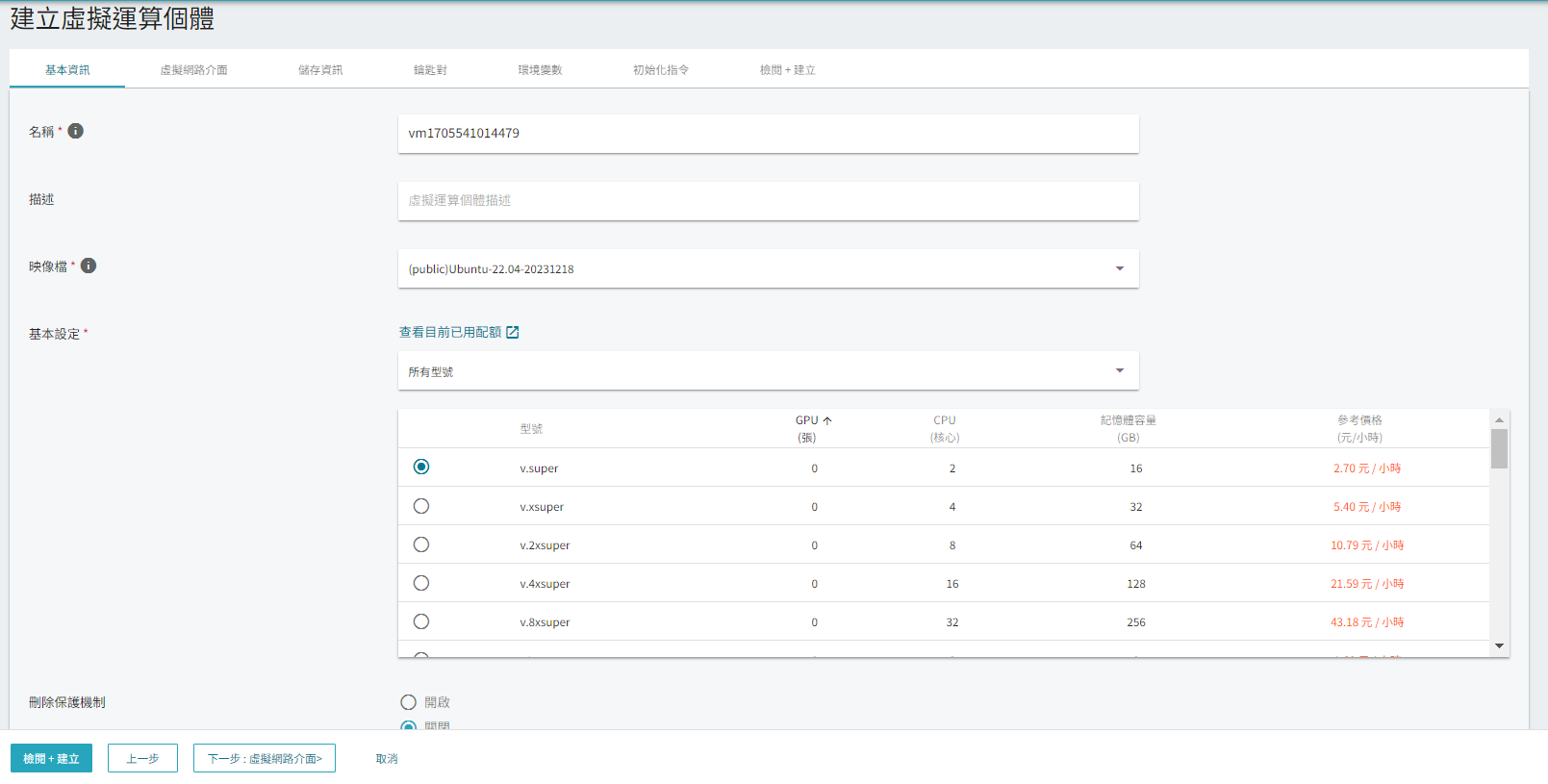The image size is (1548, 784).
Task: Click the 43.18 元 / 小時 price
Action: point(1367,622)
